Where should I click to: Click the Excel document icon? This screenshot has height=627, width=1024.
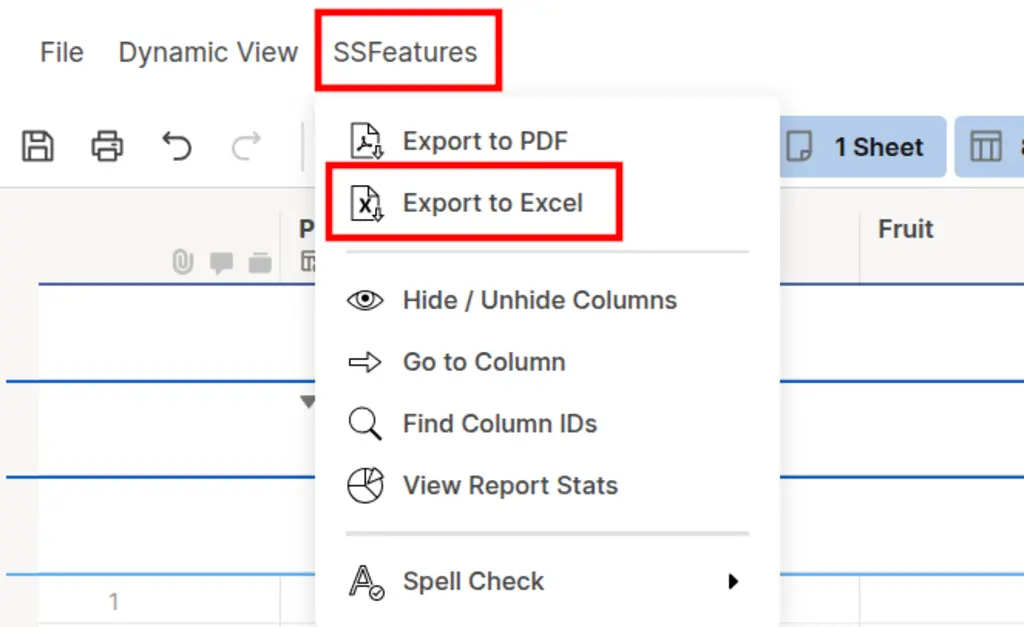(366, 202)
